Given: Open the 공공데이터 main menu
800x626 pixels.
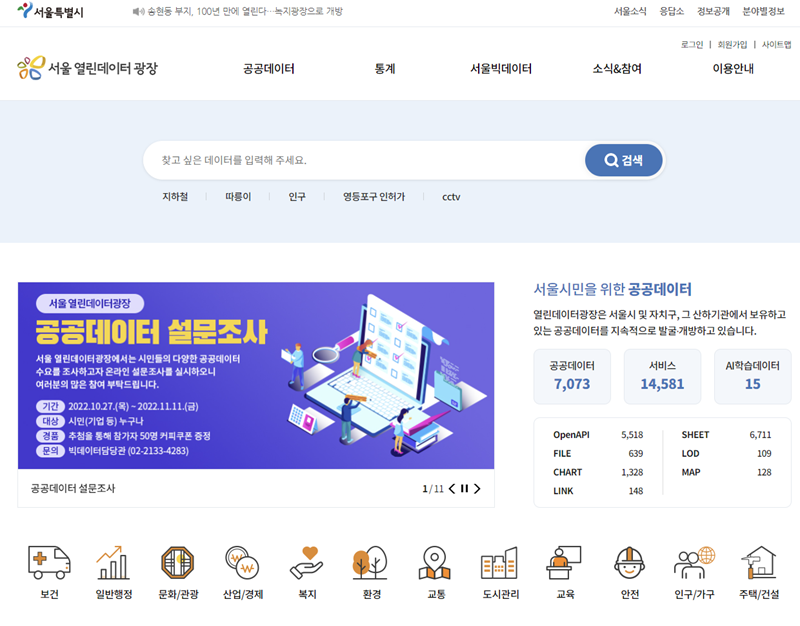Looking at the screenshot, I should [269, 68].
